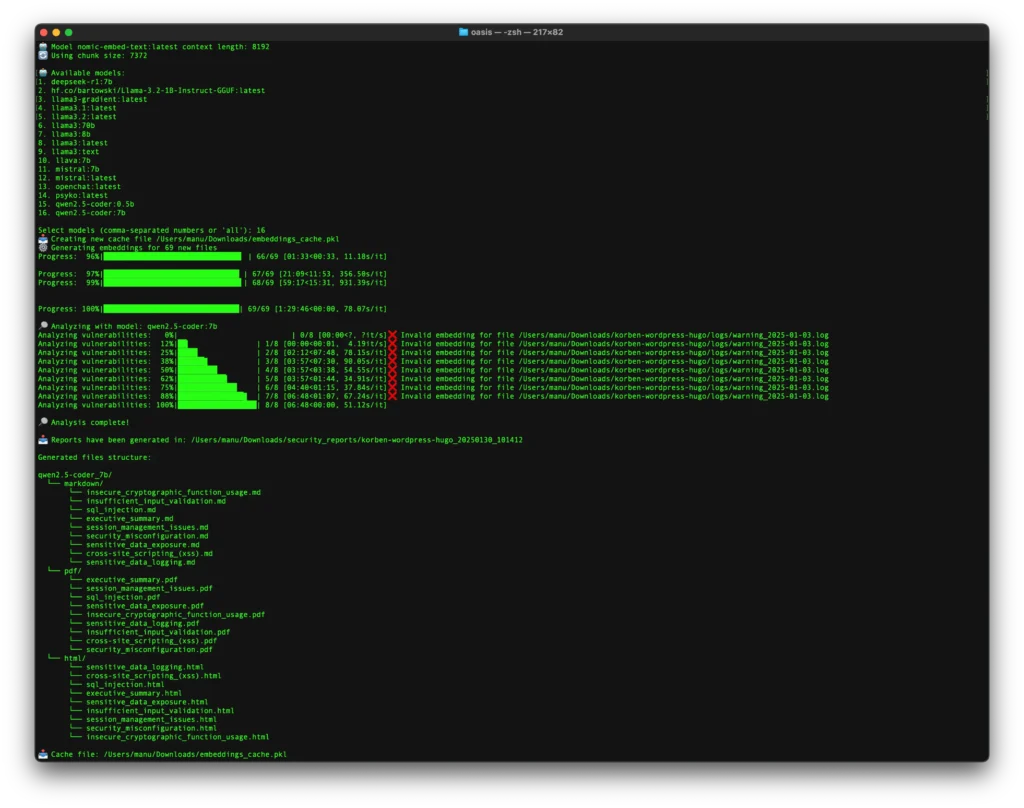Click the 'html/' folder in the tree
This screenshot has height=808, width=1024.
click(x=74, y=658)
